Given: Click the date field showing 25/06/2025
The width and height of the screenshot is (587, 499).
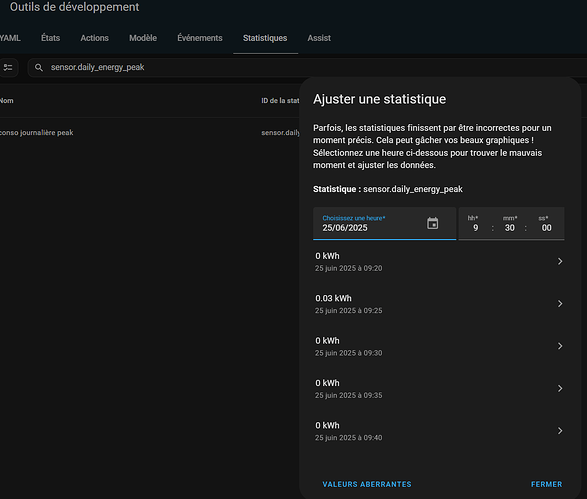Looking at the screenshot, I should pyautogui.click(x=384, y=223).
